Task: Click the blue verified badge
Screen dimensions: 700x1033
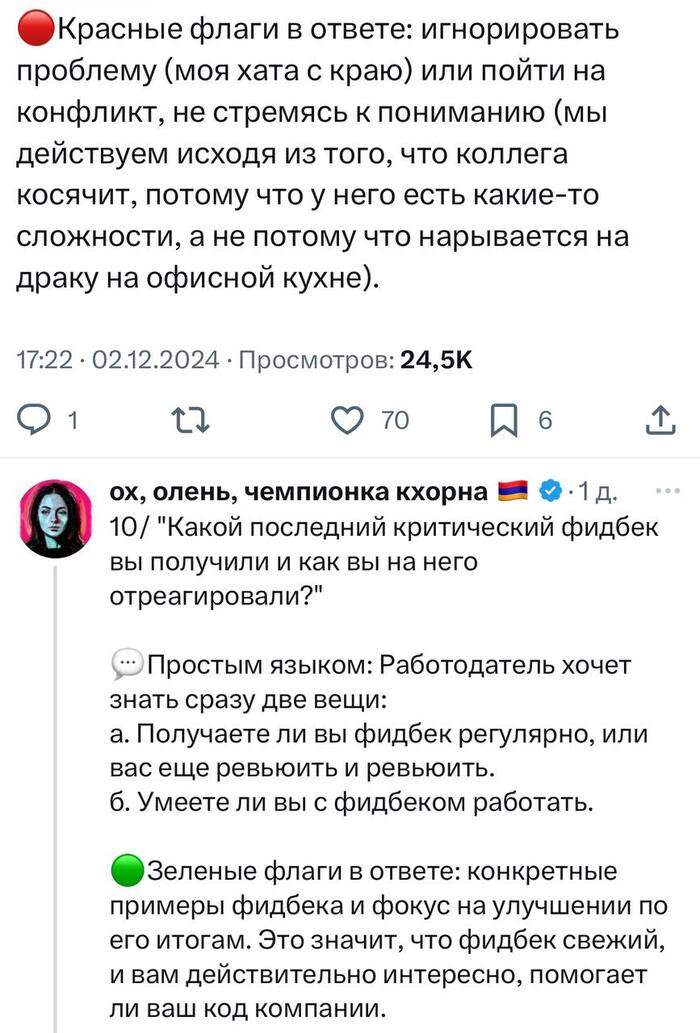Action: click(550, 491)
